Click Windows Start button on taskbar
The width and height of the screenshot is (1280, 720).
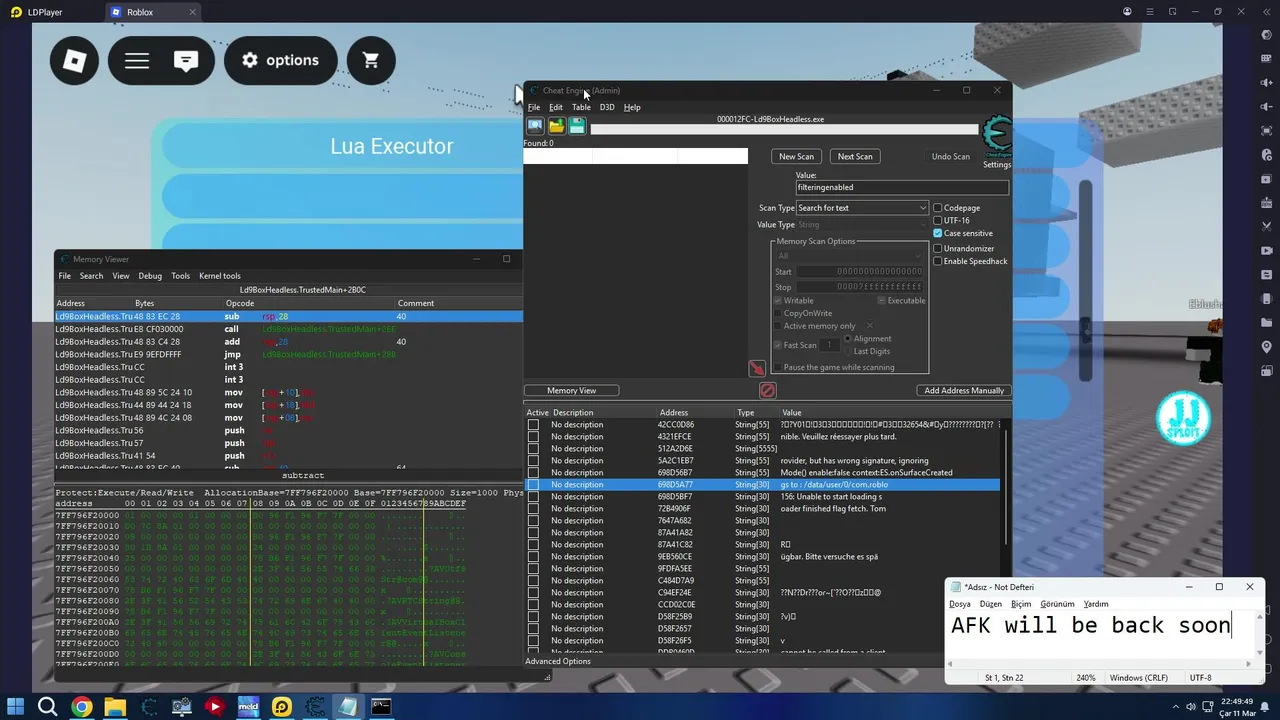pos(16,707)
